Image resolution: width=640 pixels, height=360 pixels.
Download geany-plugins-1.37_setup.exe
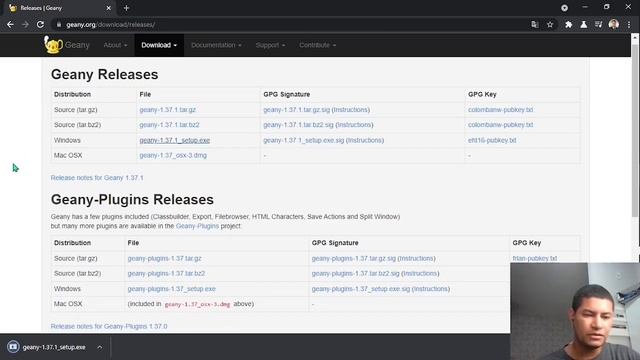pos(171,289)
